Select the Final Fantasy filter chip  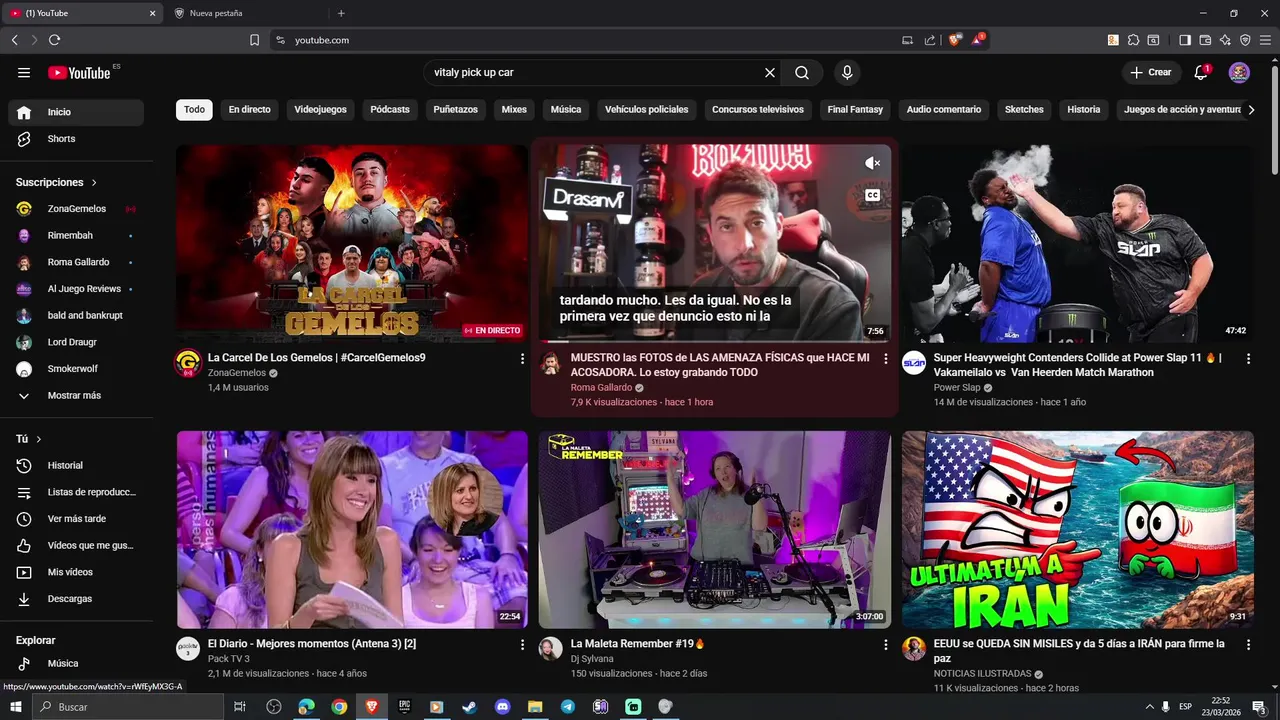tap(855, 110)
